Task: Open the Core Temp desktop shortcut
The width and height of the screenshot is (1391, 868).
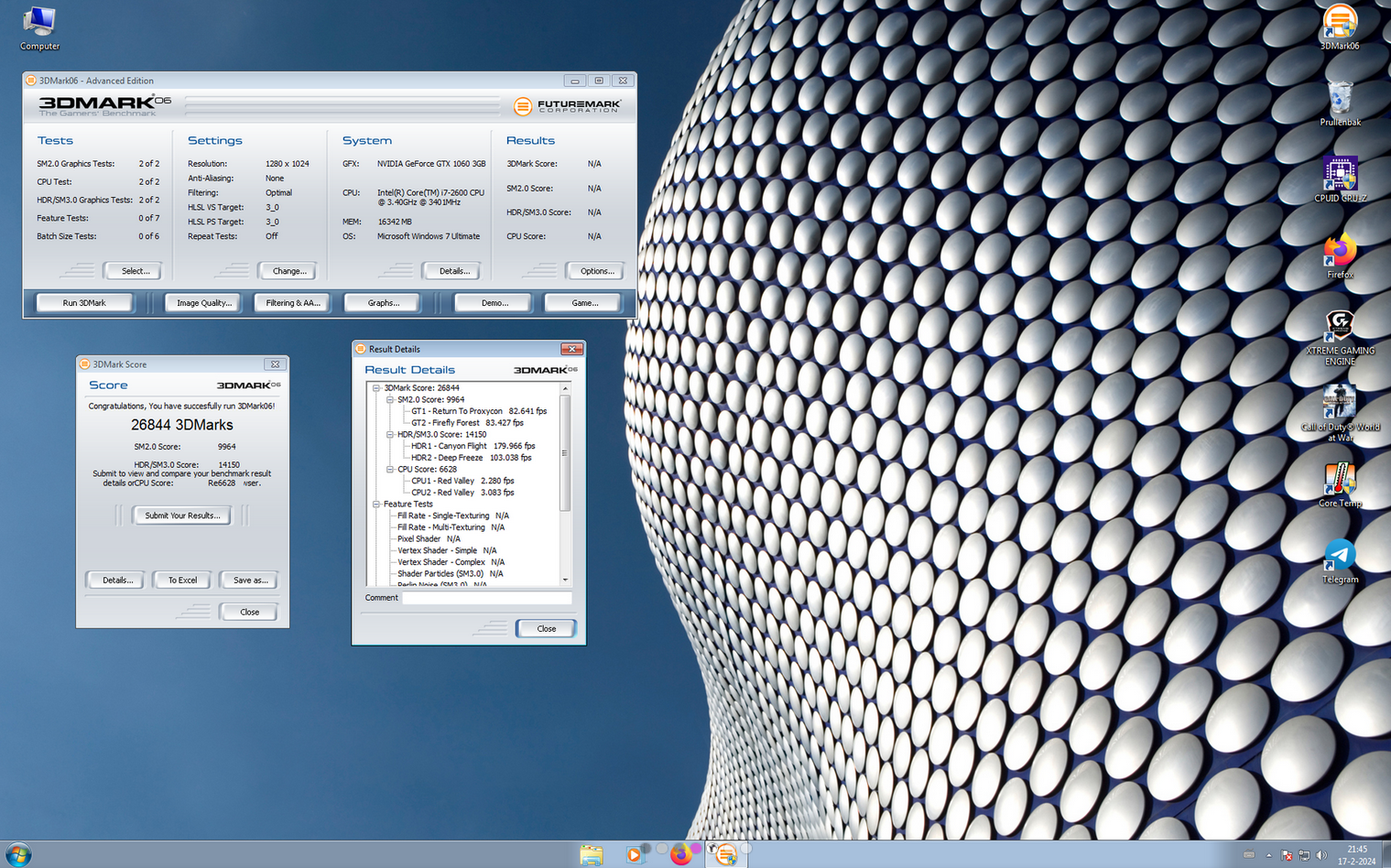Action: pos(1340,484)
